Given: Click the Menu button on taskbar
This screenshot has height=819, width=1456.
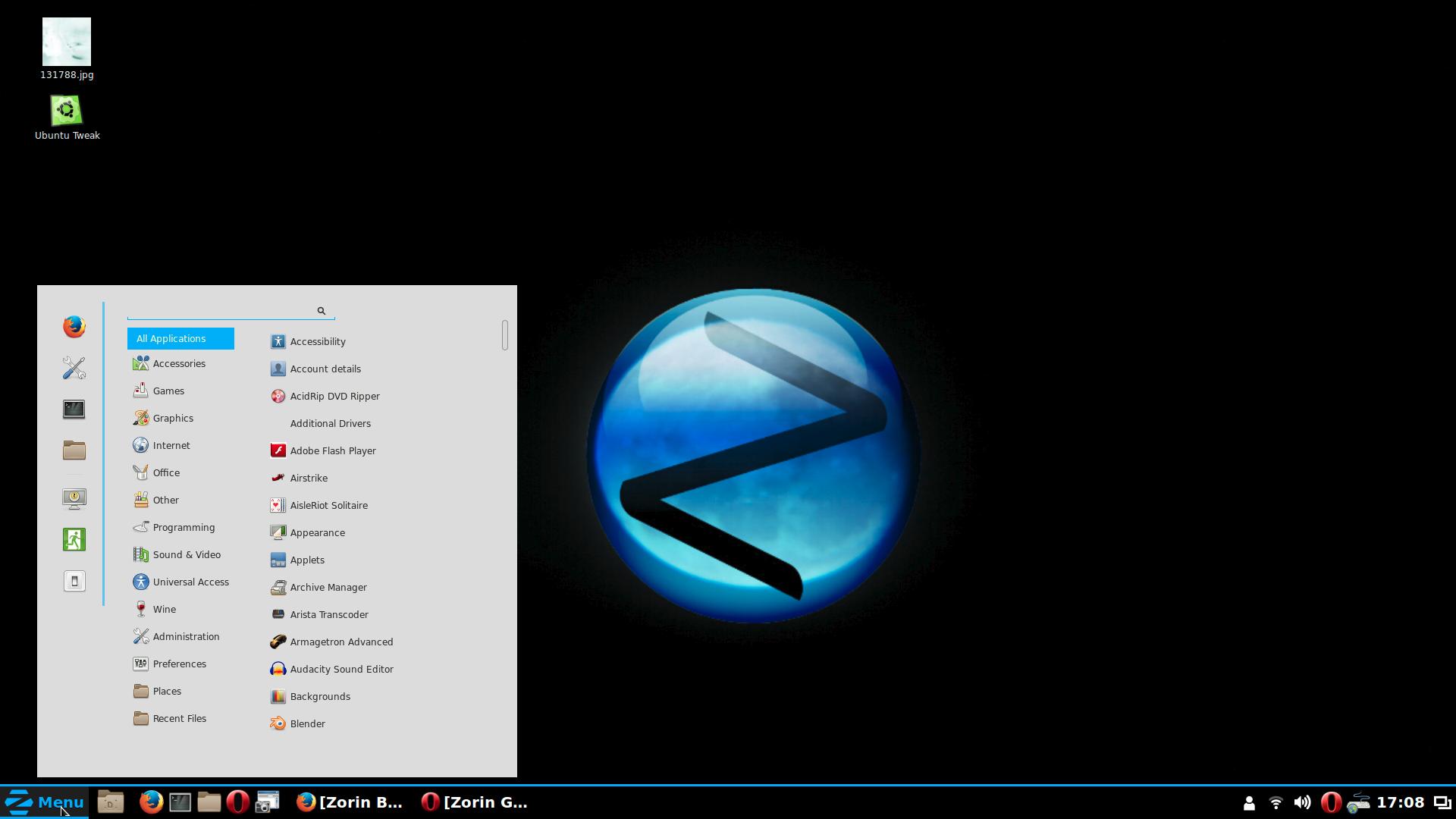Looking at the screenshot, I should coord(44,802).
